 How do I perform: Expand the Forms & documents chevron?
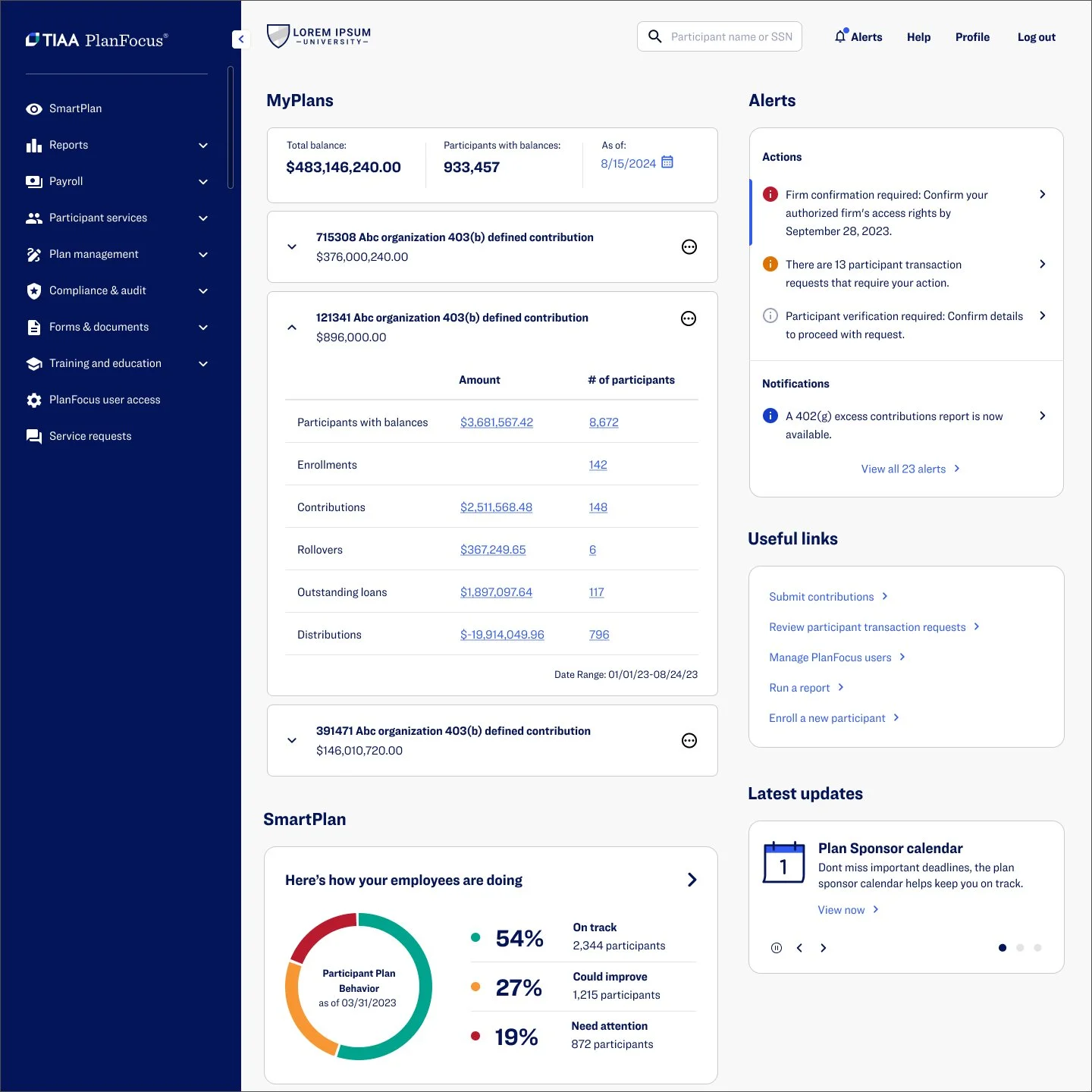(203, 328)
